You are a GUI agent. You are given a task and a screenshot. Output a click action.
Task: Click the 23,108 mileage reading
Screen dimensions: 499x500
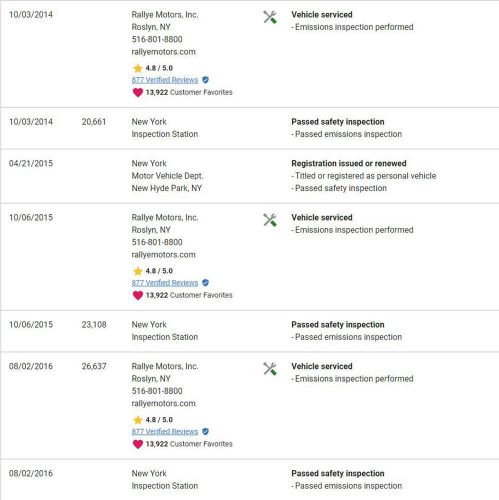(94, 325)
